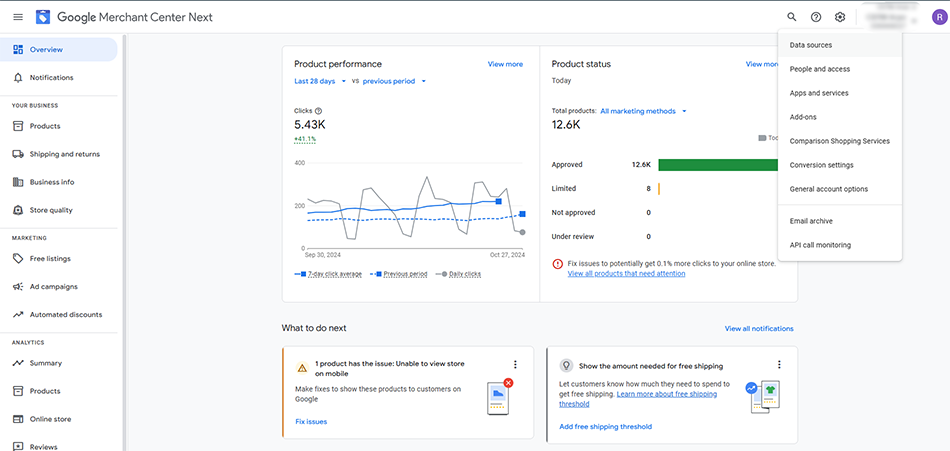Expand the previous period dropdown
Viewport: 950px width, 451px height.
[x=395, y=81]
